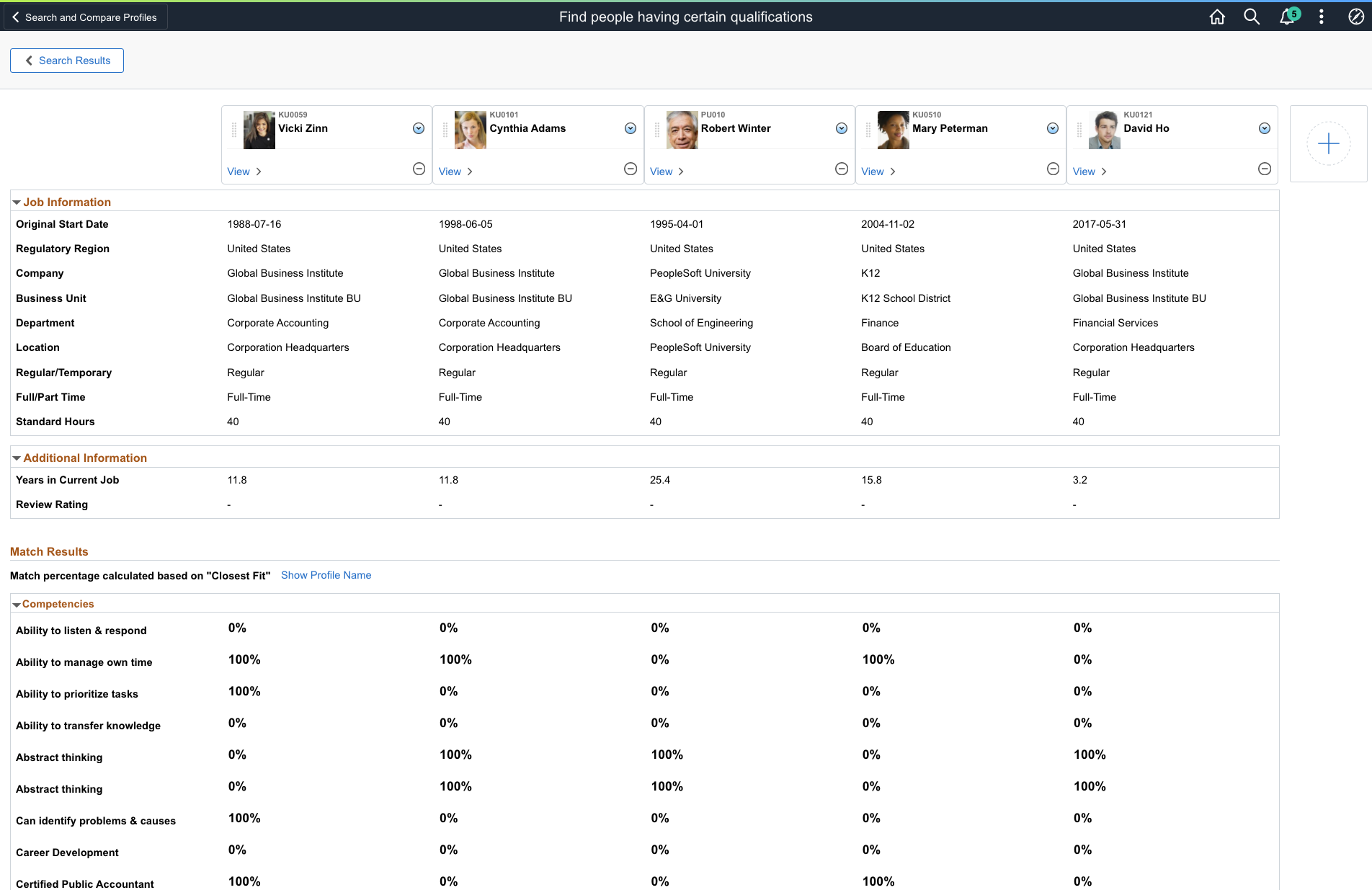Collapse the Competencies section
Image resolution: width=1372 pixels, height=890 pixels.
pyautogui.click(x=17, y=605)
